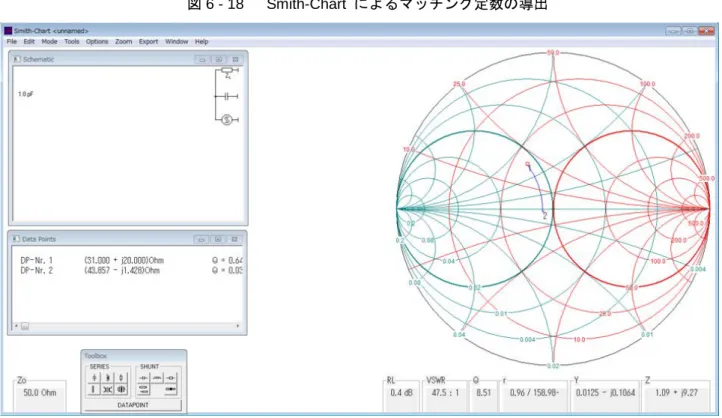Open the Export menu
The width and height of the screenshot is (722, 418).
(148, 41)
